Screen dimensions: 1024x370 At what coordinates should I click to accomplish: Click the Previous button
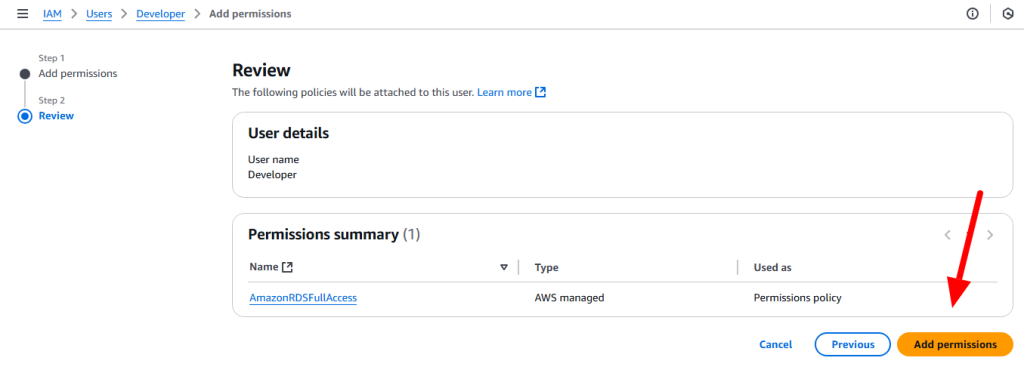click(x=853, y=345)
